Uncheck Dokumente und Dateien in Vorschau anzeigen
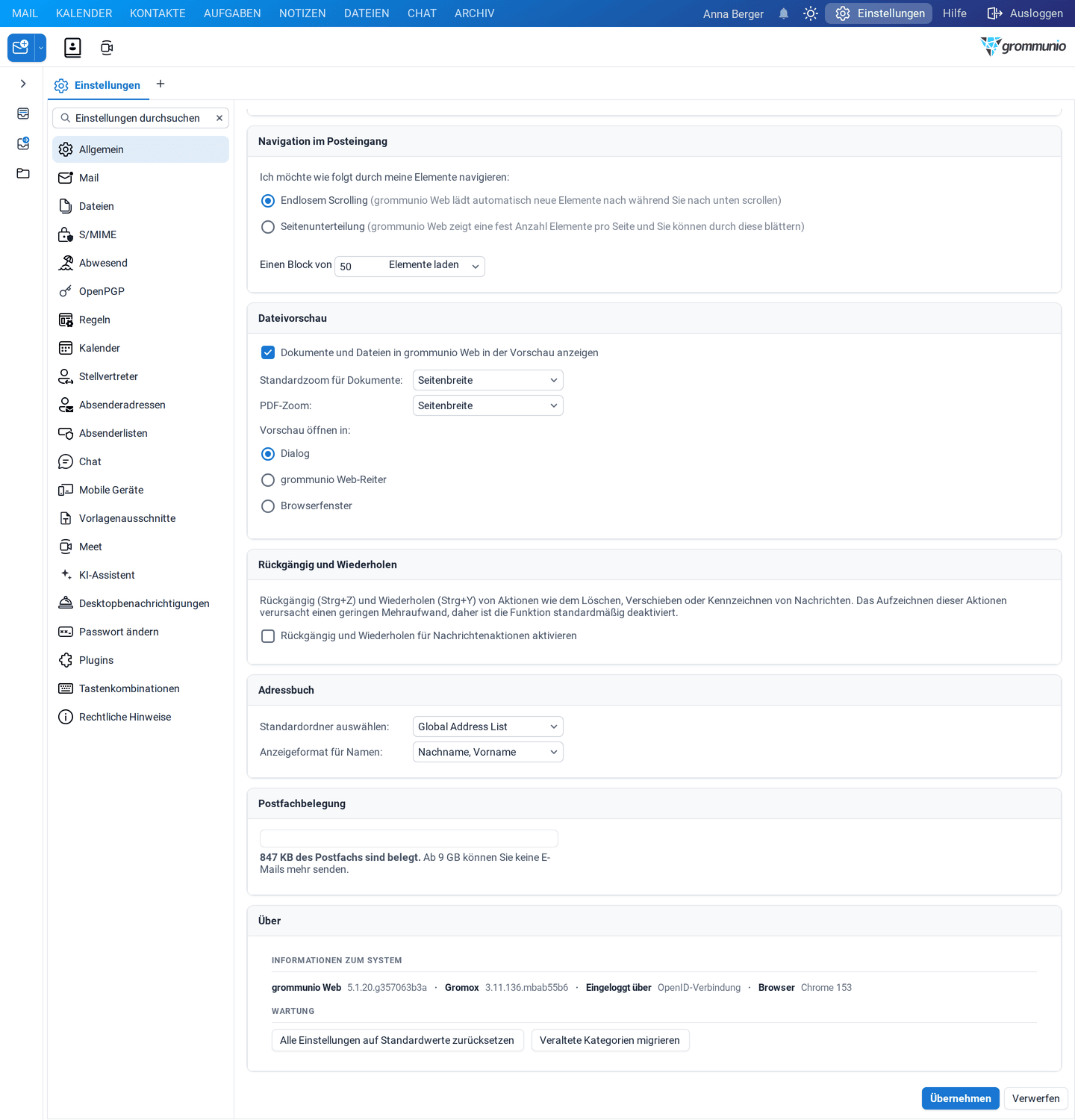This screenshot has width=1075, height=1120. [268, 352]
